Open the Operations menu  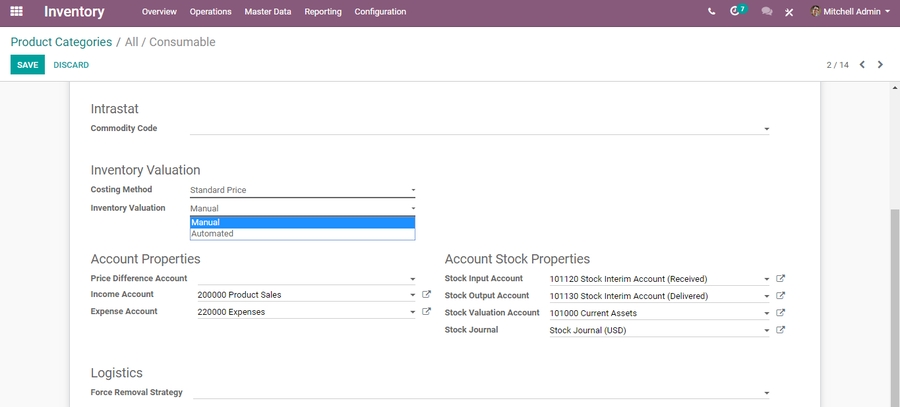pos(210,12)
